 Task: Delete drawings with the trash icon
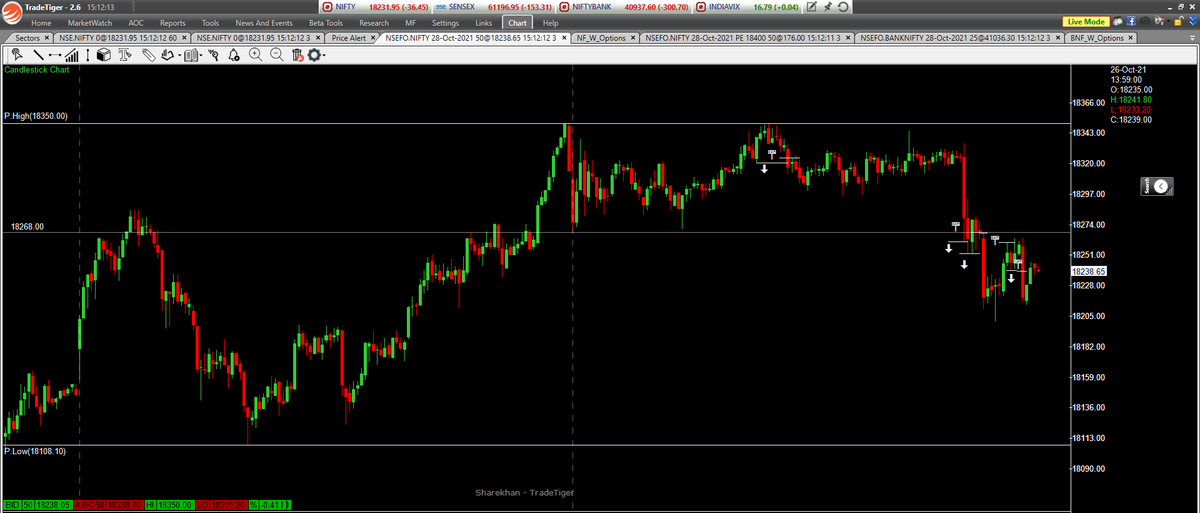tap(297, 55)
